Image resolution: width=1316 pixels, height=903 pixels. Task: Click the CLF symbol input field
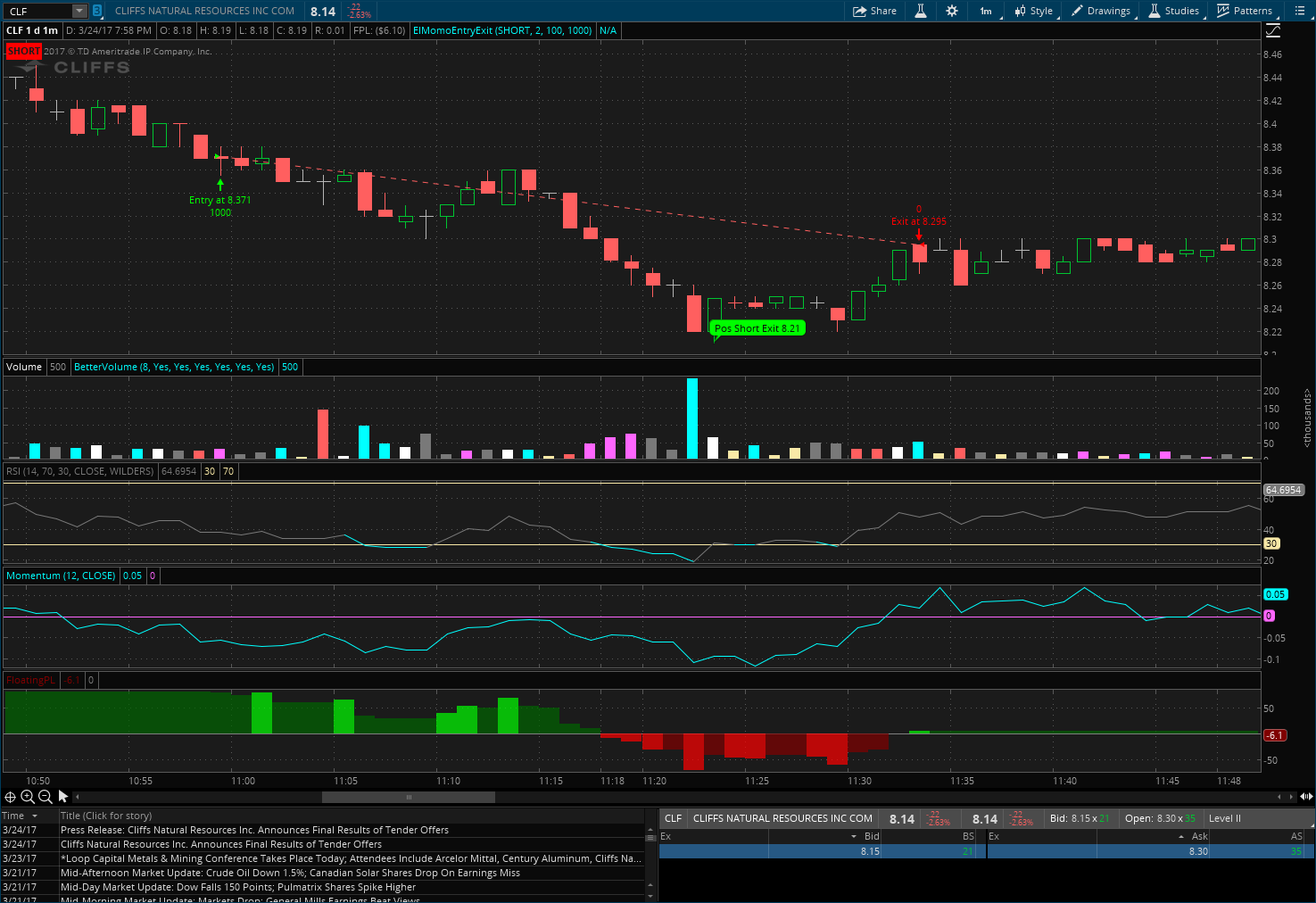click(x=37, y=11)
